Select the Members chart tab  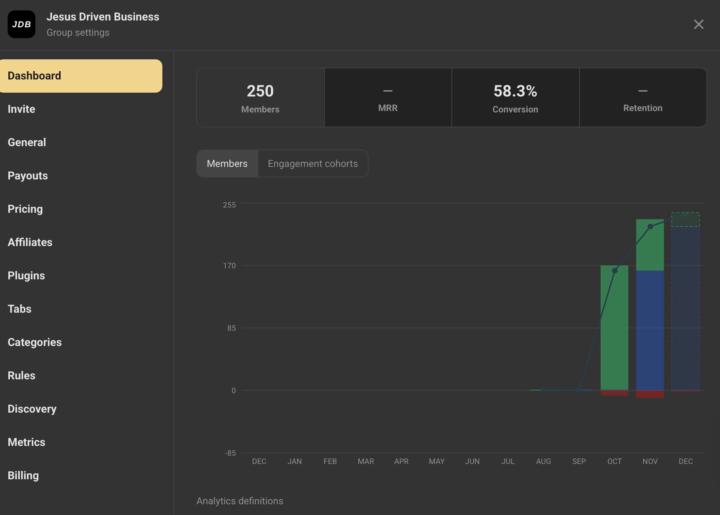[227, 164]
